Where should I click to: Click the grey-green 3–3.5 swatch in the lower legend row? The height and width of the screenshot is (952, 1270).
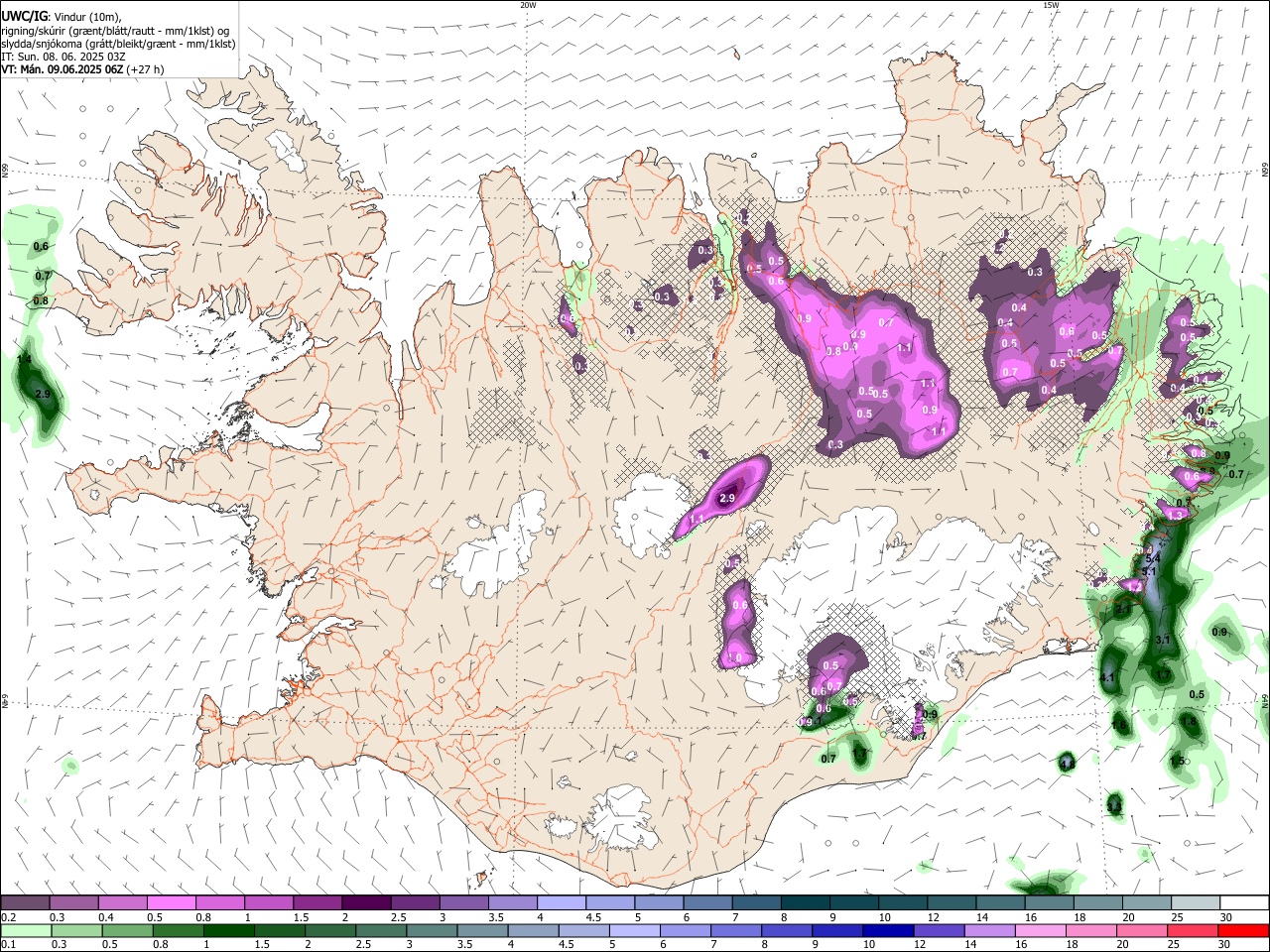click(432, 930)
